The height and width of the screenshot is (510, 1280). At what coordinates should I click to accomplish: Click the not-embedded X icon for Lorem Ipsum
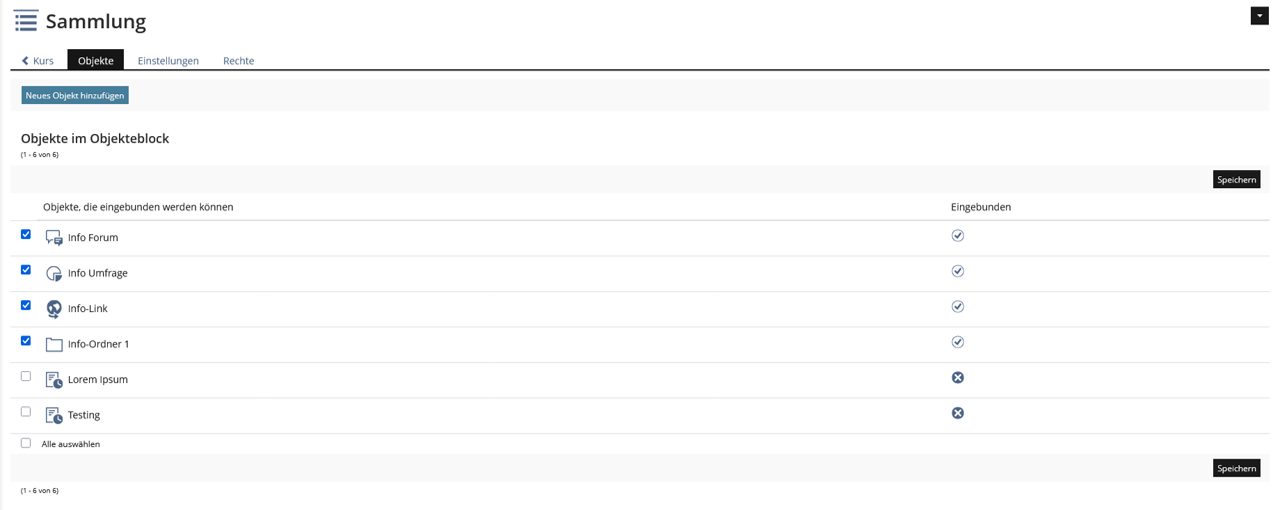957,378
